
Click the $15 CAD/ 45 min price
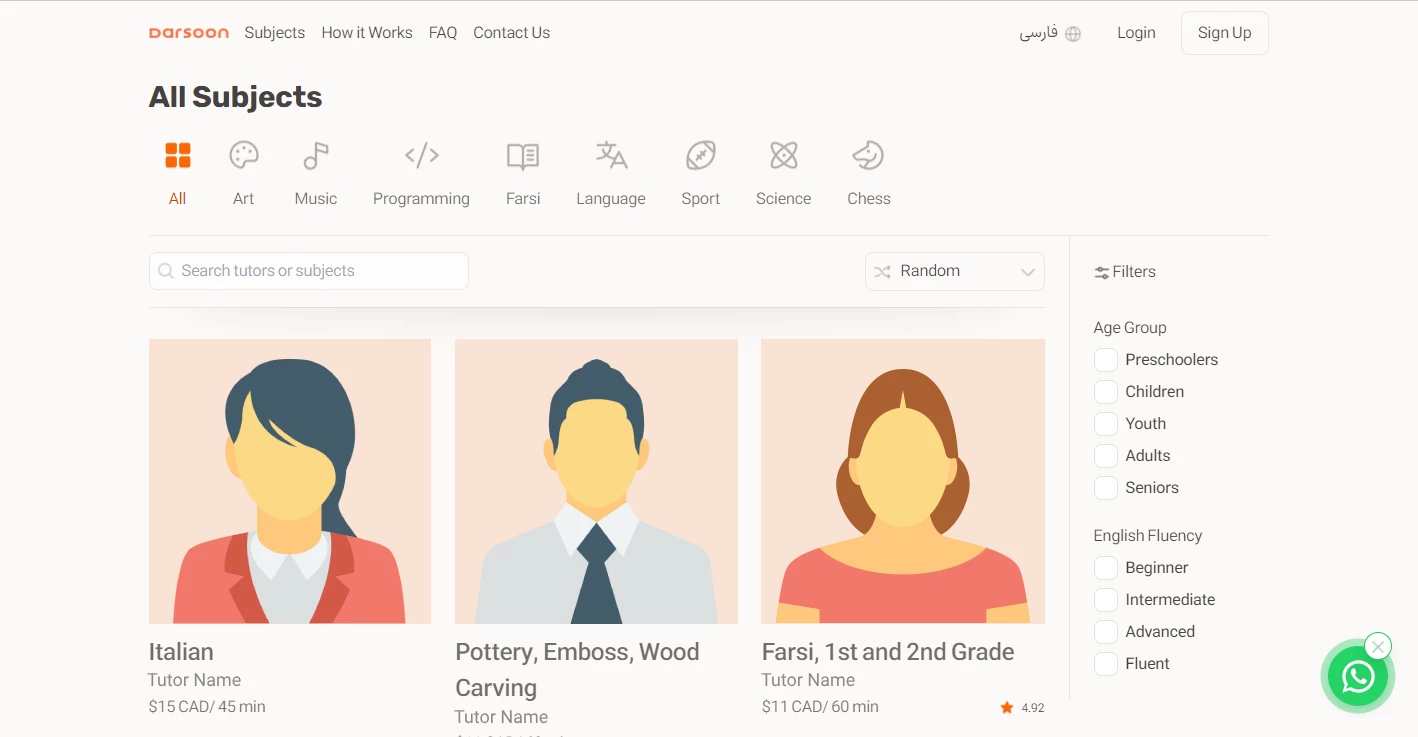(207, 707)
